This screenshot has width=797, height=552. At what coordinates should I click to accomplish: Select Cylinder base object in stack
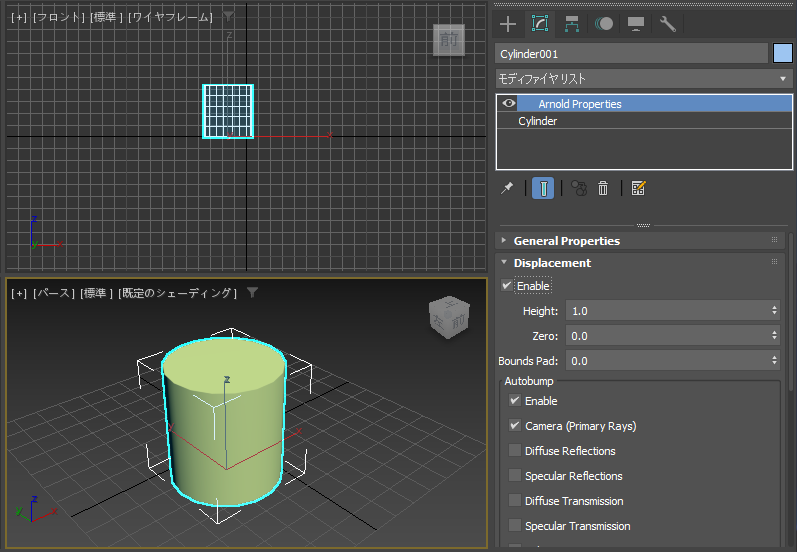[537, 121]
